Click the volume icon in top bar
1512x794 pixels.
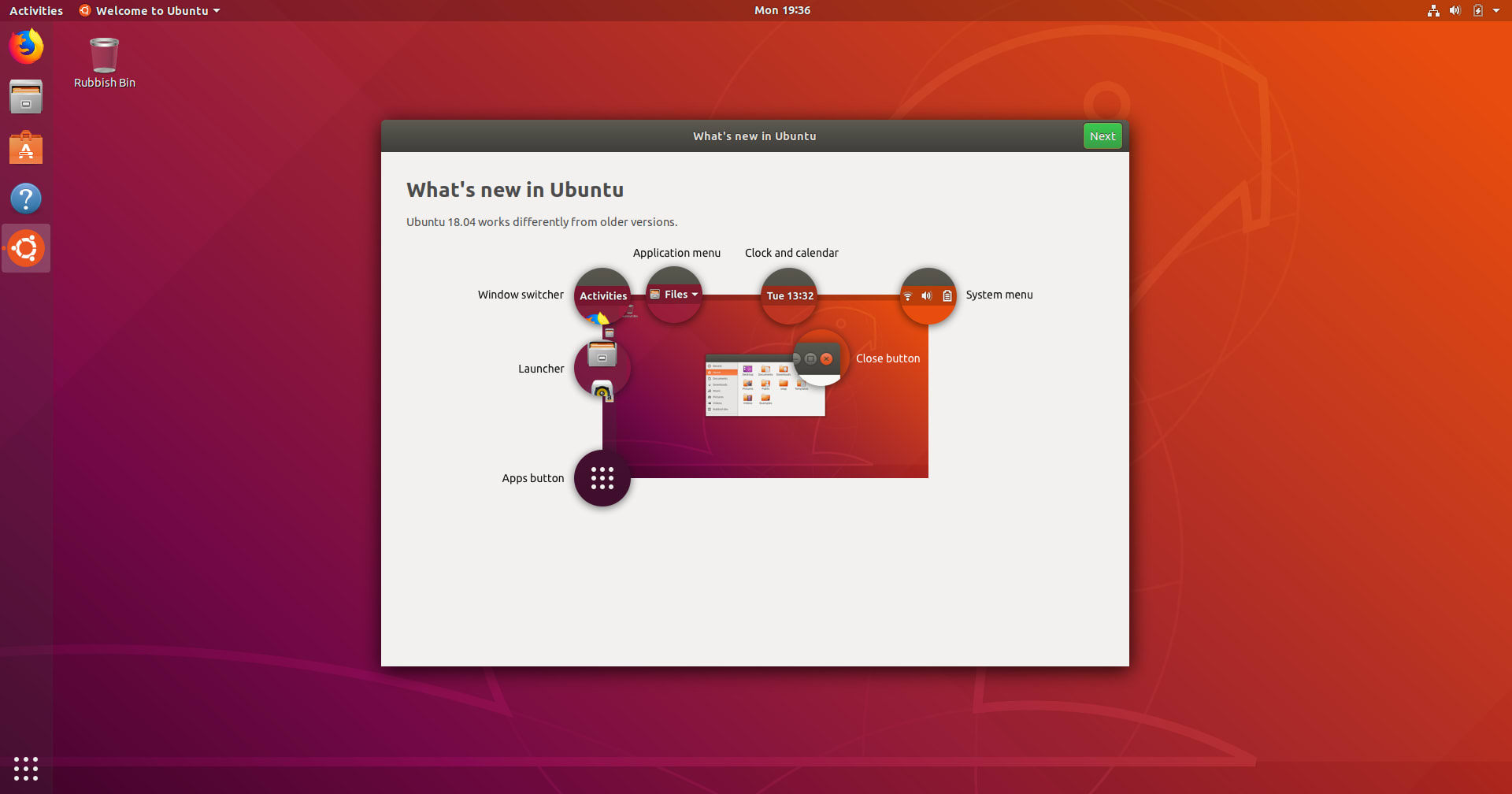click(x=1455, y=10)
